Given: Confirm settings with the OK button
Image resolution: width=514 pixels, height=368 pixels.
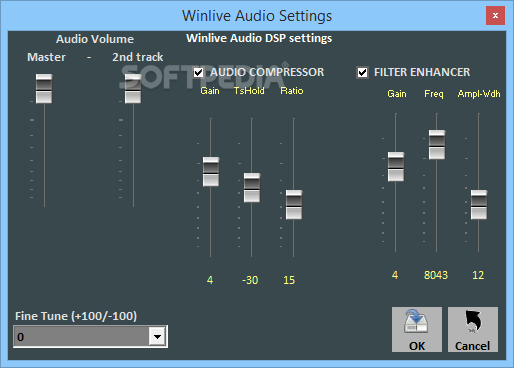Looking at the screenshot, I should pos(417,329).
